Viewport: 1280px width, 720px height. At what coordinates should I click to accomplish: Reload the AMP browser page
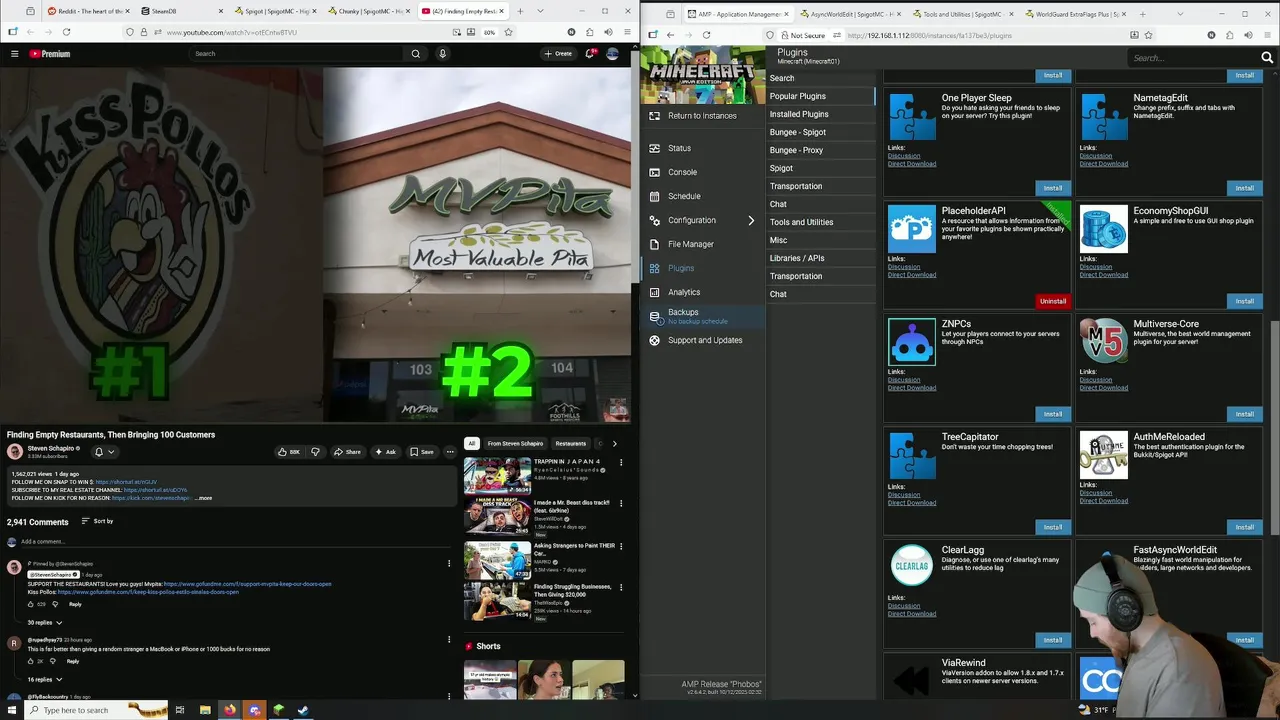(x=706, y=35)
